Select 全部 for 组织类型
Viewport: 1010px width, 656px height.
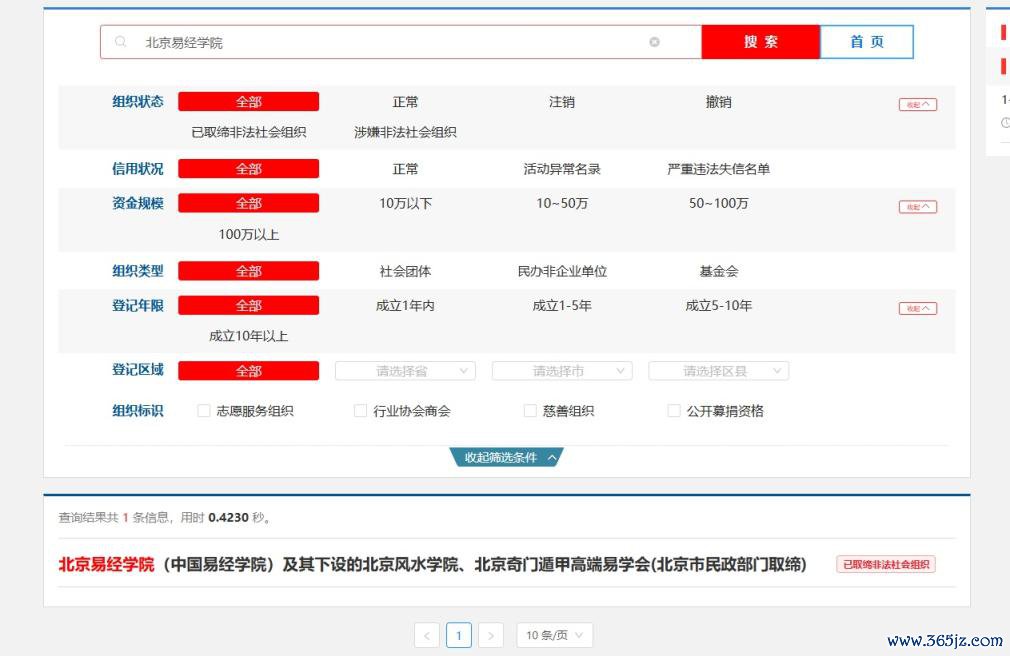tap(249, 271)
